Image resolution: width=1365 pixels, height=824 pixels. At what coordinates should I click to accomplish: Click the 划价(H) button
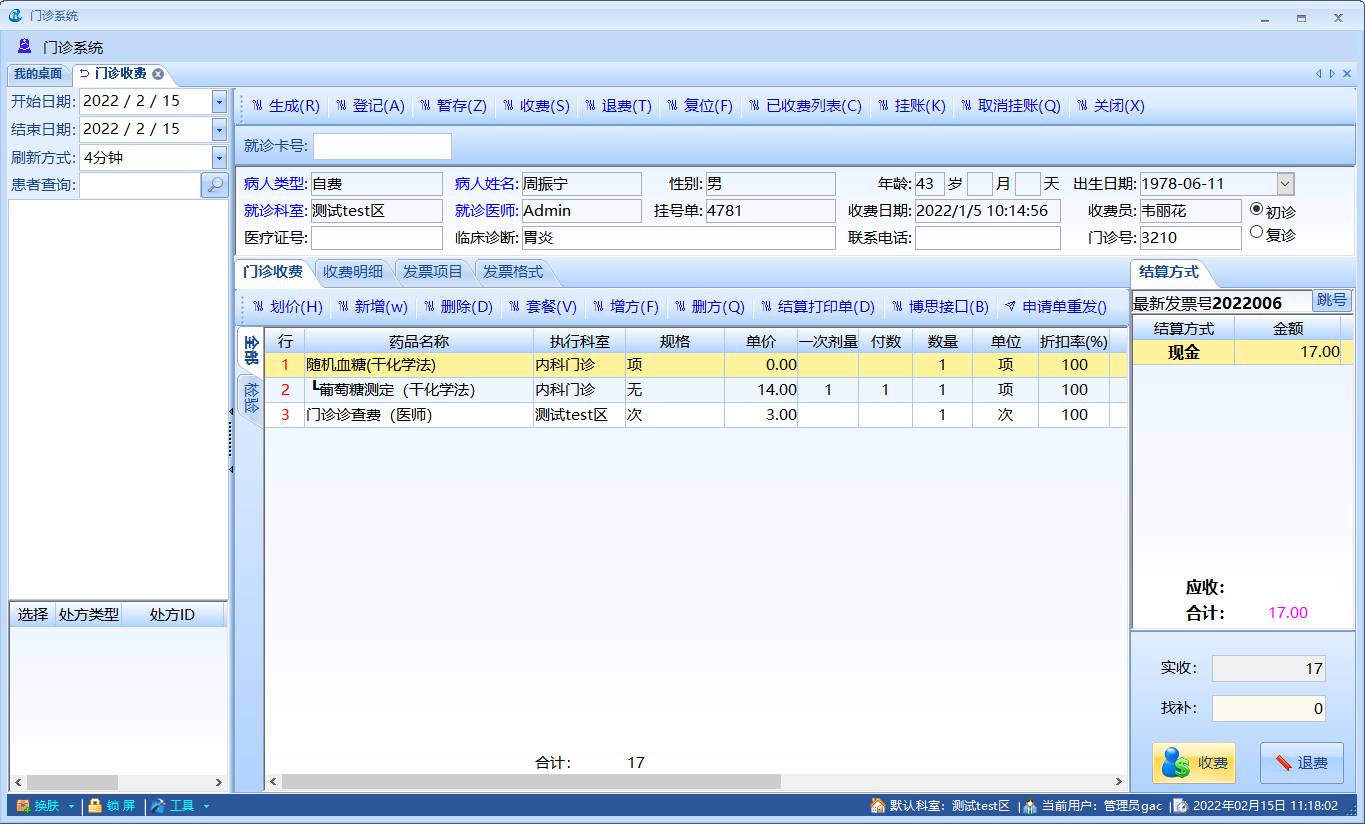287,307
